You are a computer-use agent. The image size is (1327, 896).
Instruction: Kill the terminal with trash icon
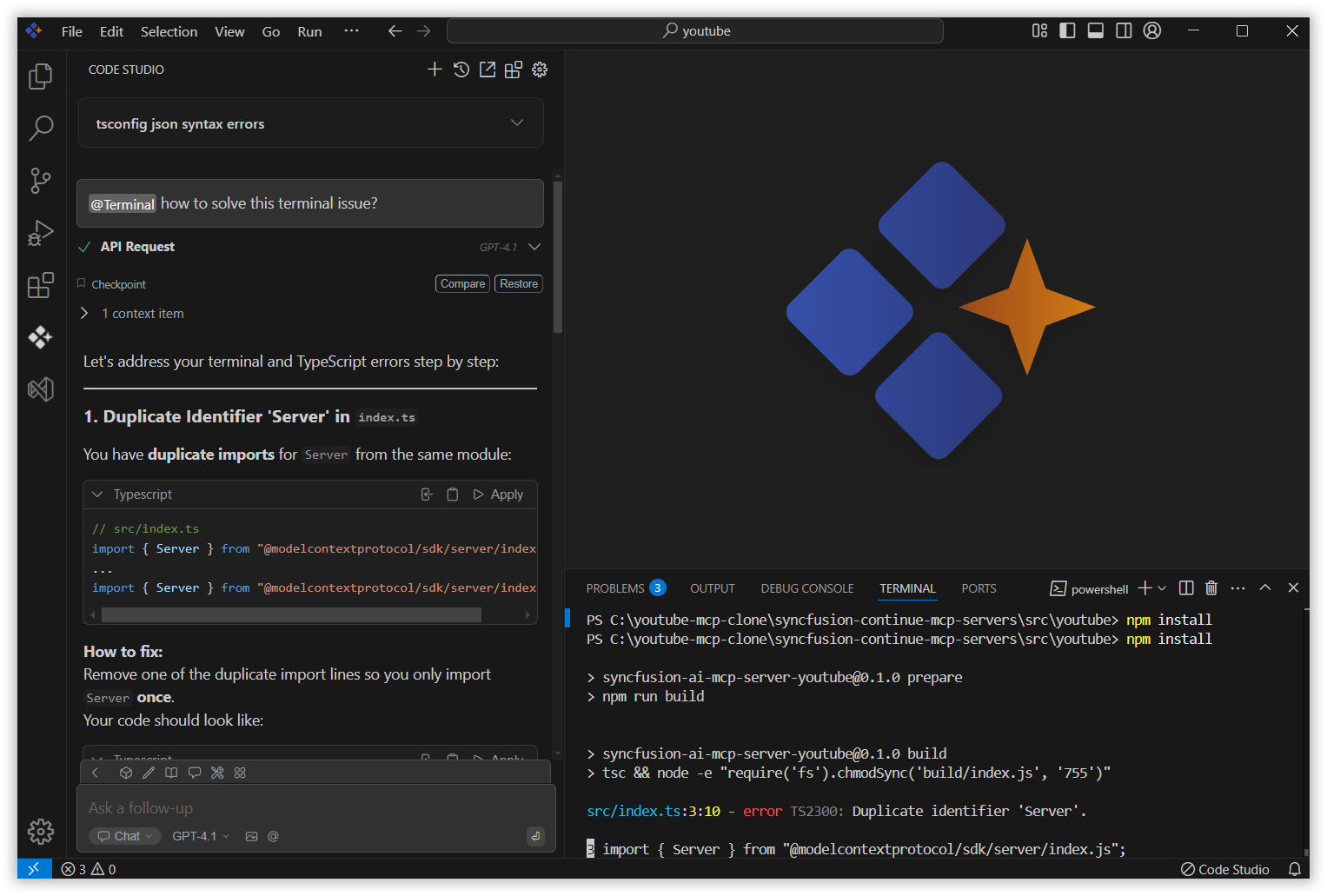[1211, 588]
